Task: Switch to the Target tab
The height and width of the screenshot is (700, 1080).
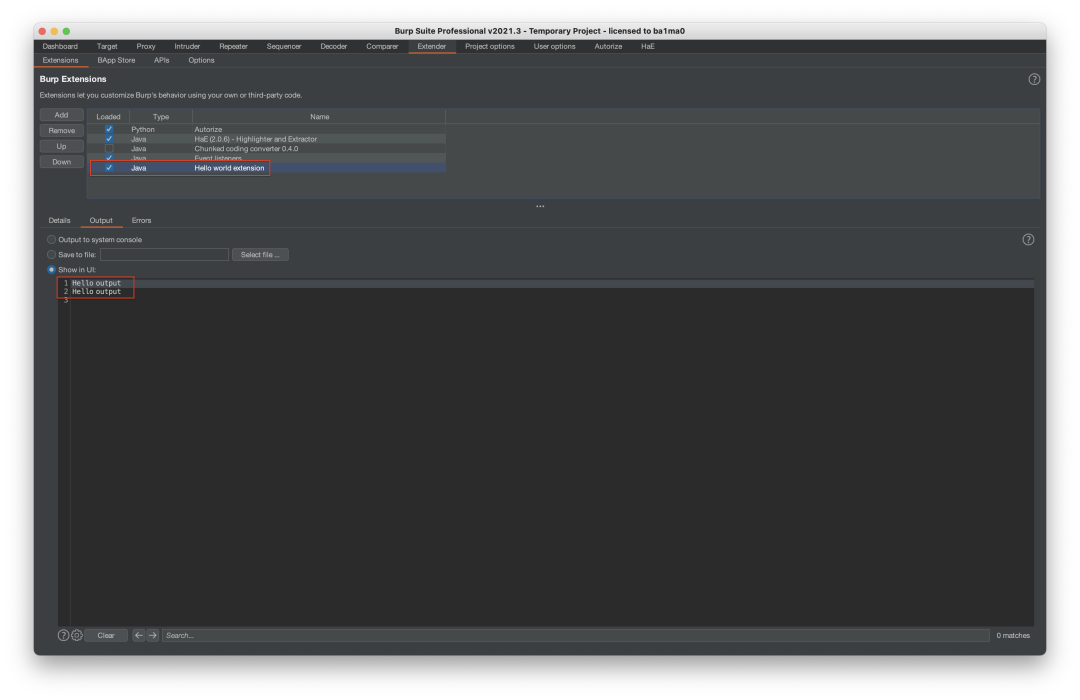Action: [107, 46]
